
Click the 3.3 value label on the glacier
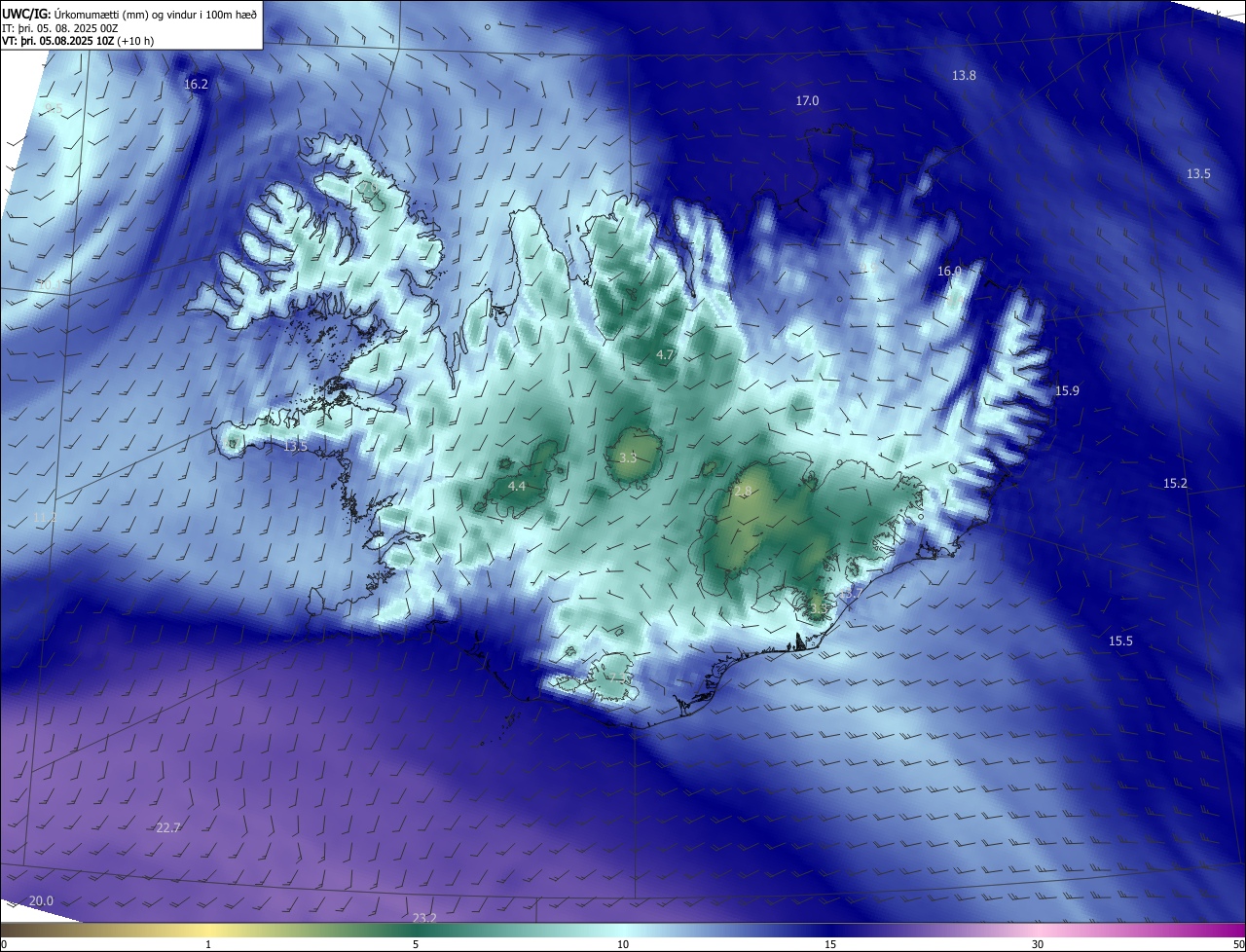click(628, 458)
